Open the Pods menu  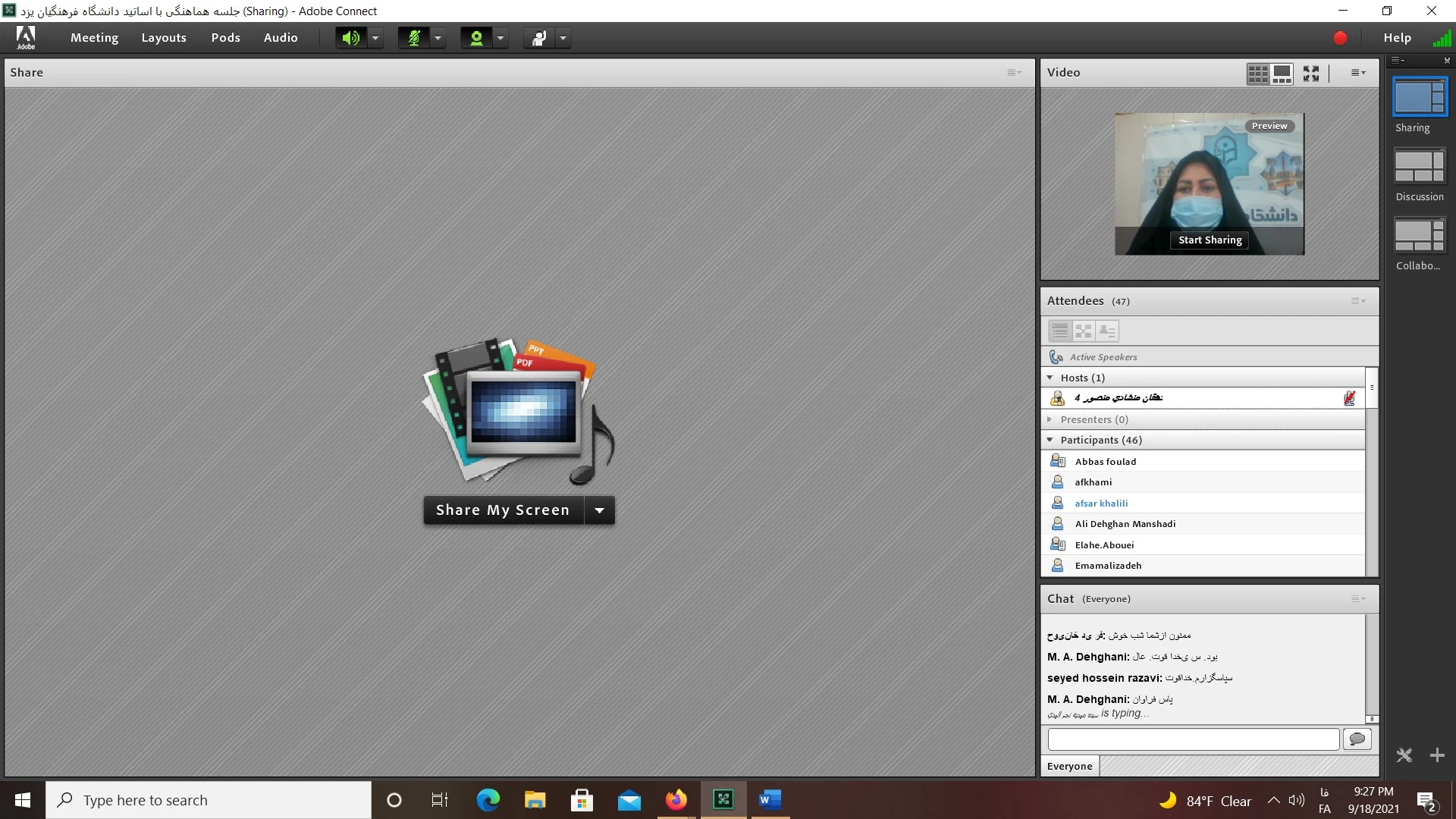[x=225, y=38]
